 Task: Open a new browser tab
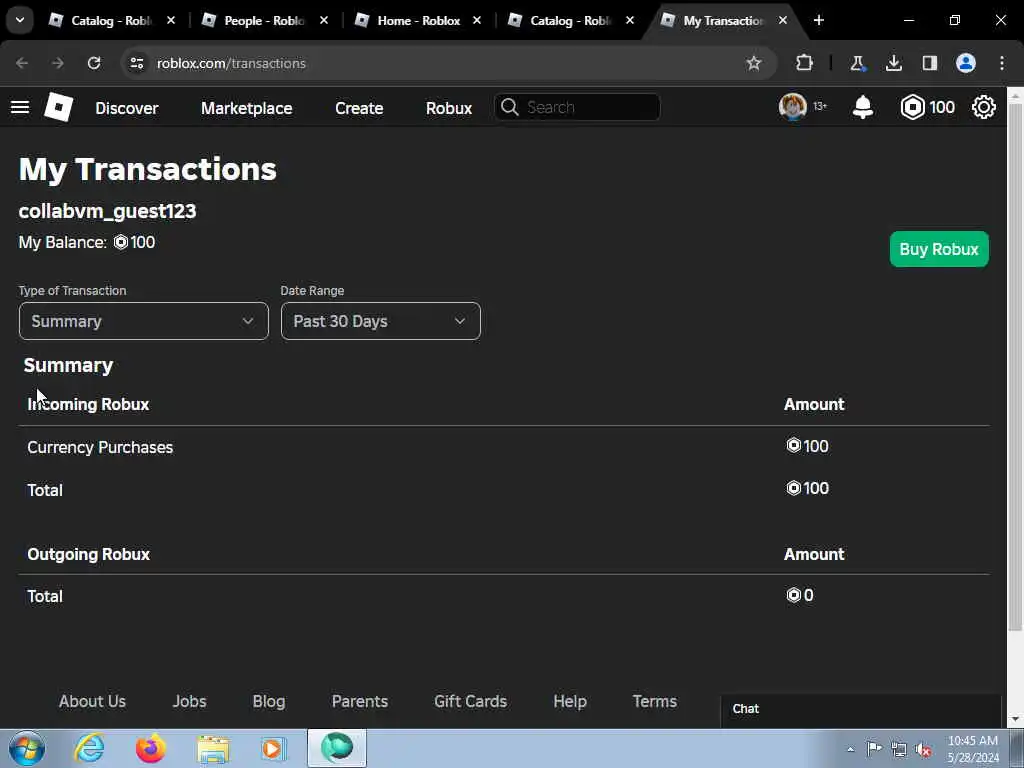coord(818,20)
